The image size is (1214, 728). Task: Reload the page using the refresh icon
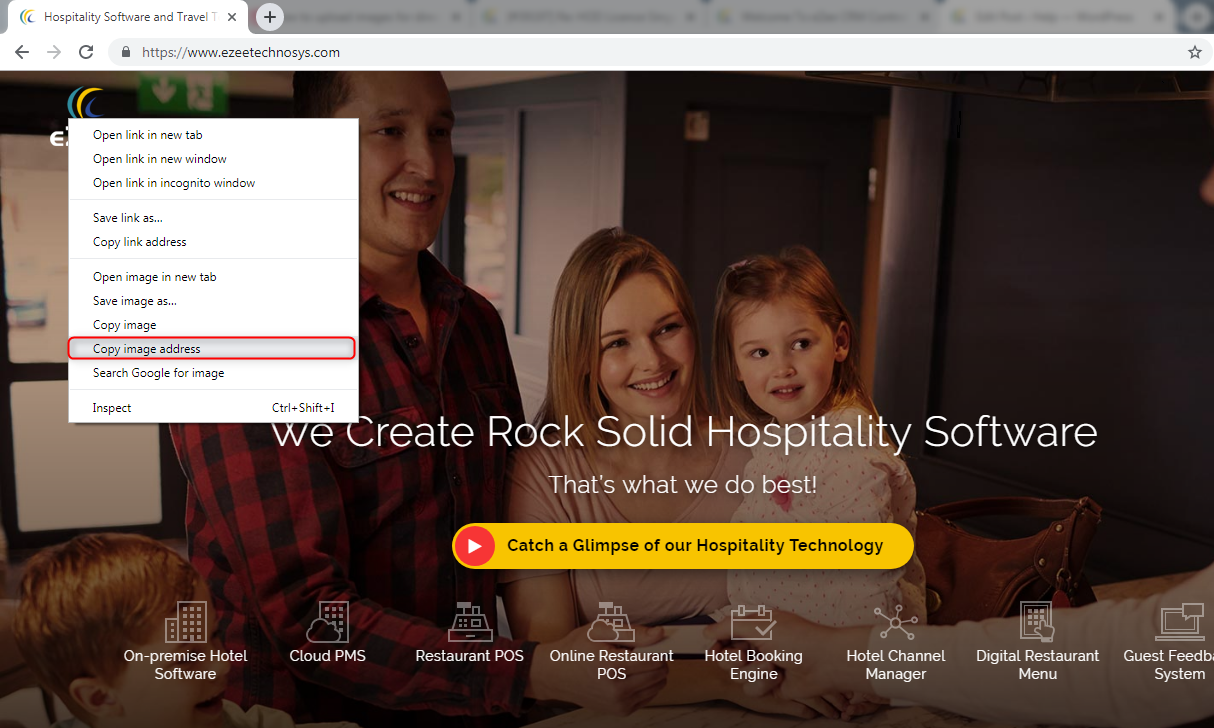[x=86, y=52]
